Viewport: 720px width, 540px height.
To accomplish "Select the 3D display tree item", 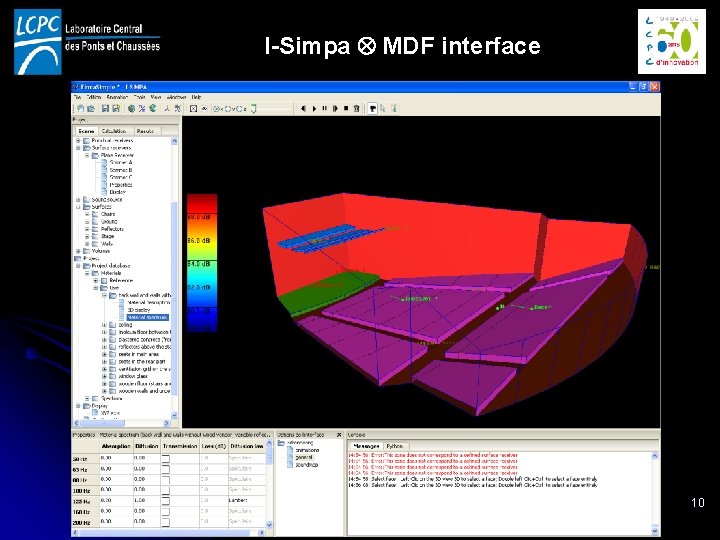I will (139, 310).
